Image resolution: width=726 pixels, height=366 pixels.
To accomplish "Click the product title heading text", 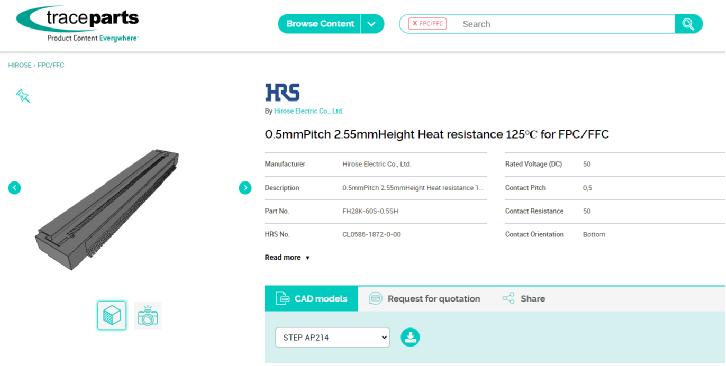I will [437, 135].
